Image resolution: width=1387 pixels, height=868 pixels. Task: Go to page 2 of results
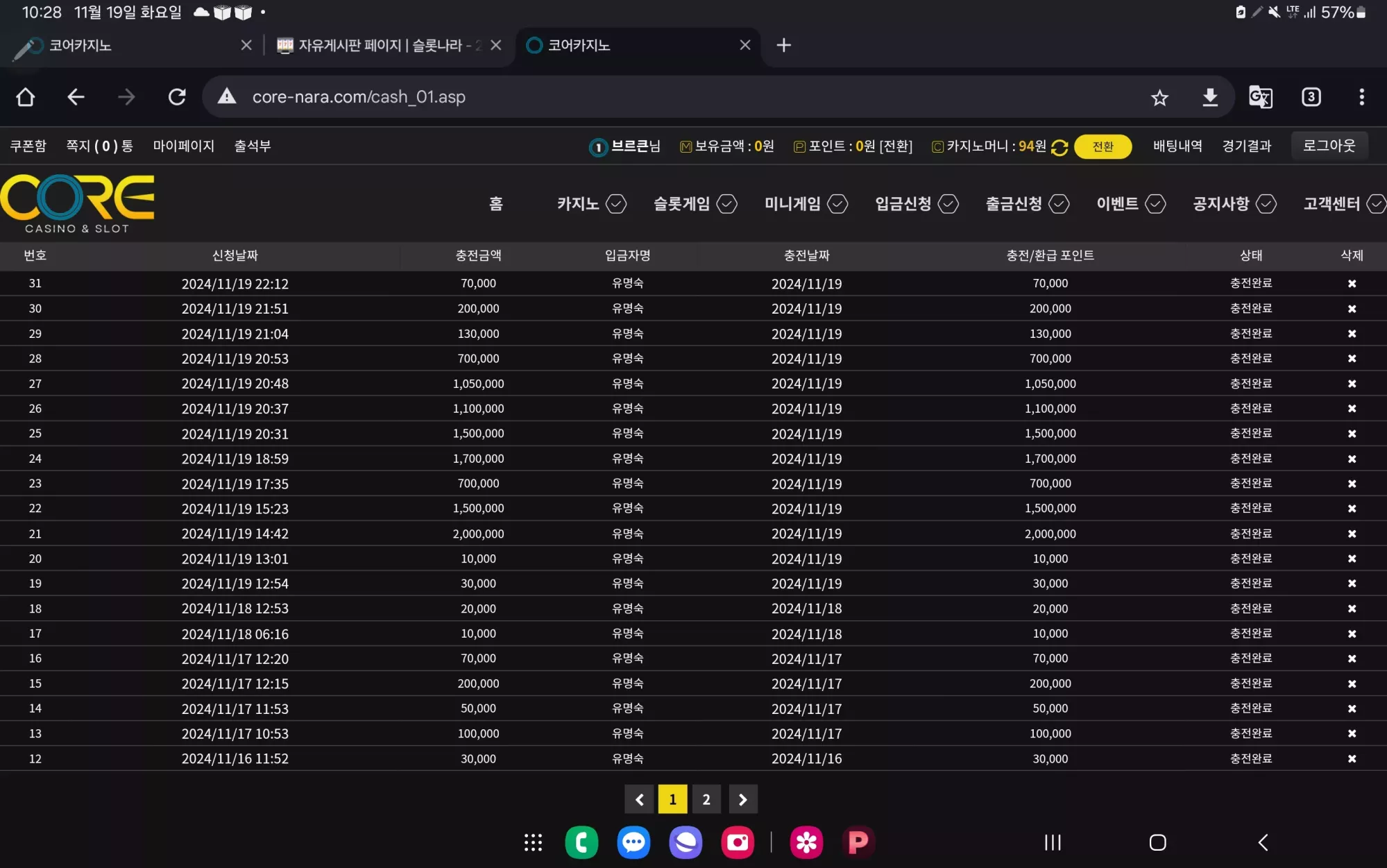[706, 799]
